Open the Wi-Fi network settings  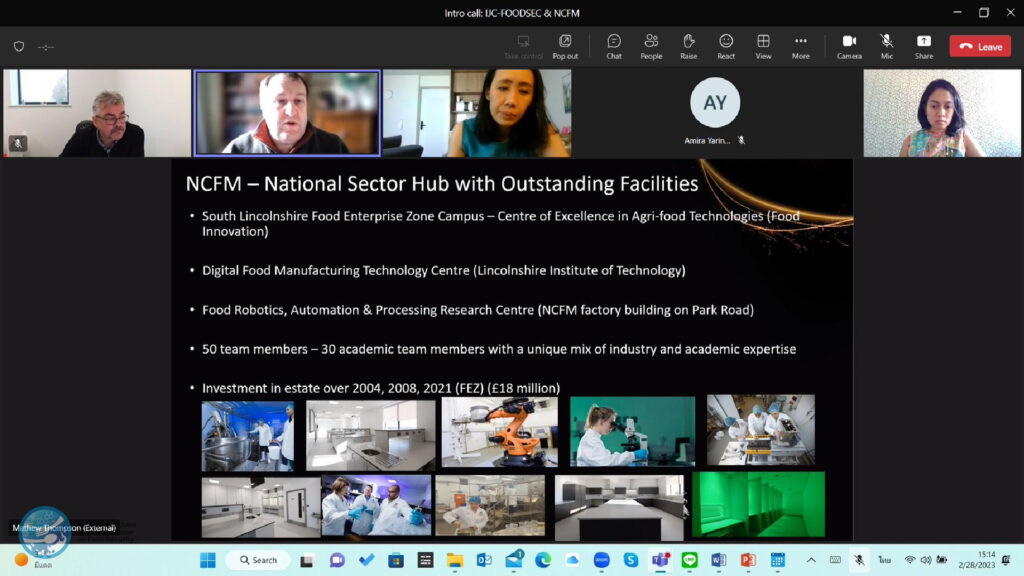coord(909,560)
